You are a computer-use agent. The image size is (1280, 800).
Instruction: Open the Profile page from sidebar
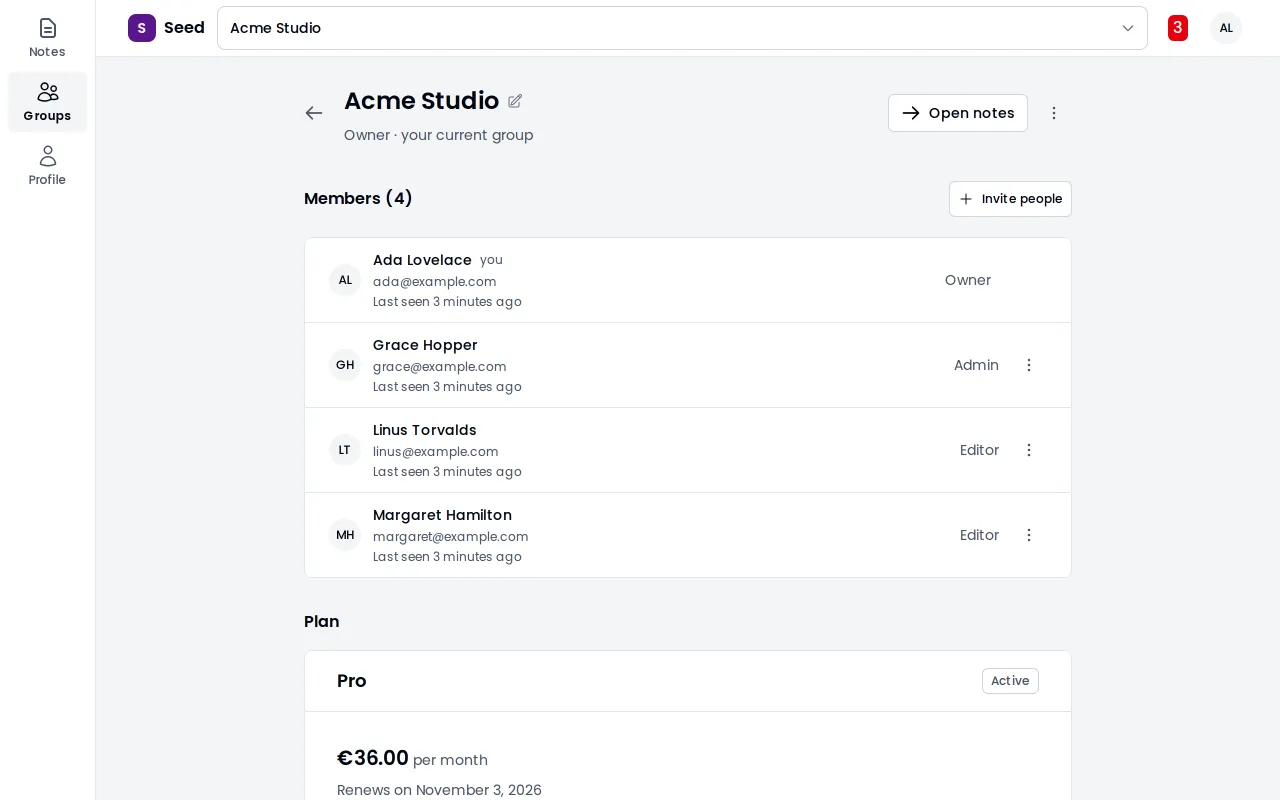coord(47,166)
